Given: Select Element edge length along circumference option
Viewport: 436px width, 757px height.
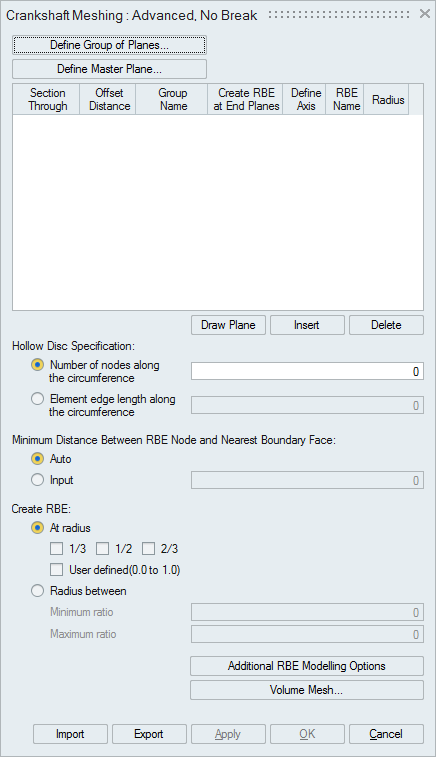Looking at the screenshot, I should (x=37, y=399).
